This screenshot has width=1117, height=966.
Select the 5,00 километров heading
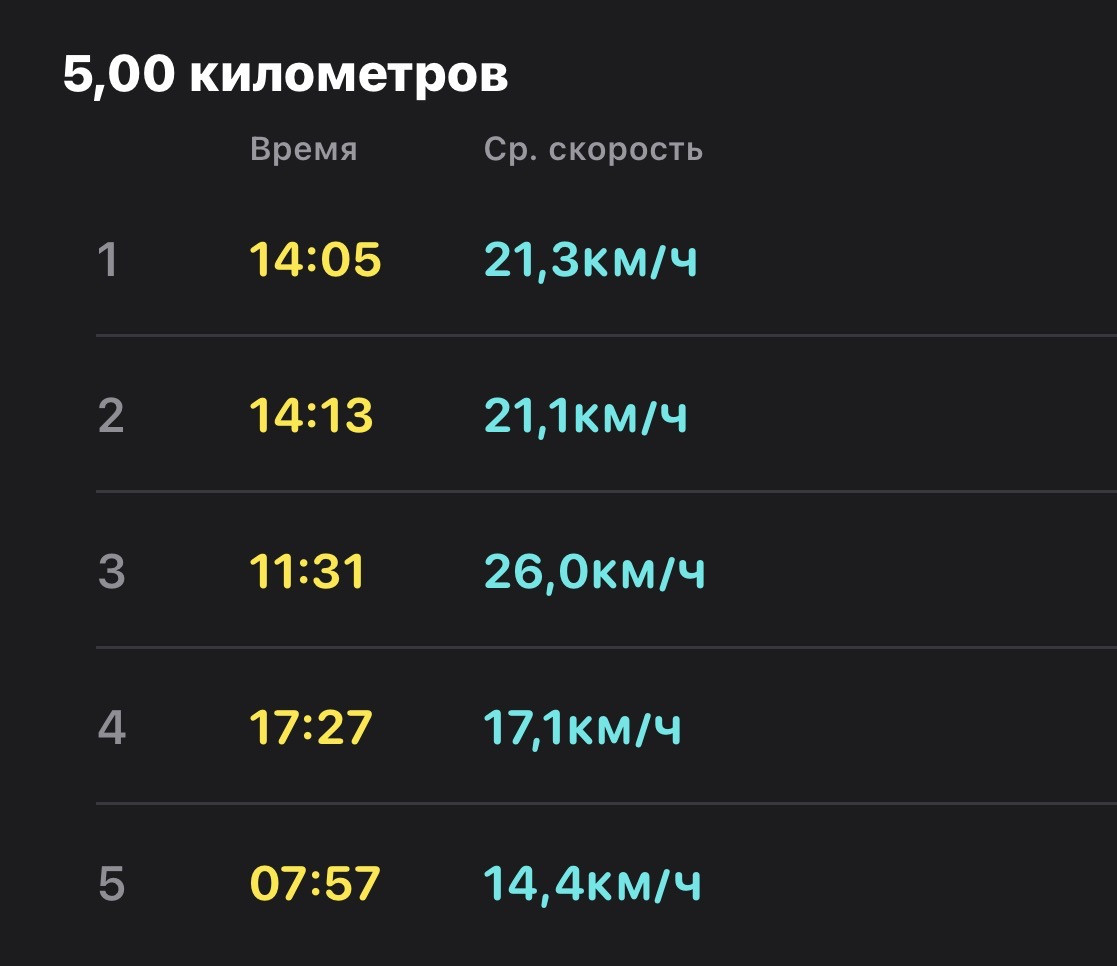click(286, 74)
